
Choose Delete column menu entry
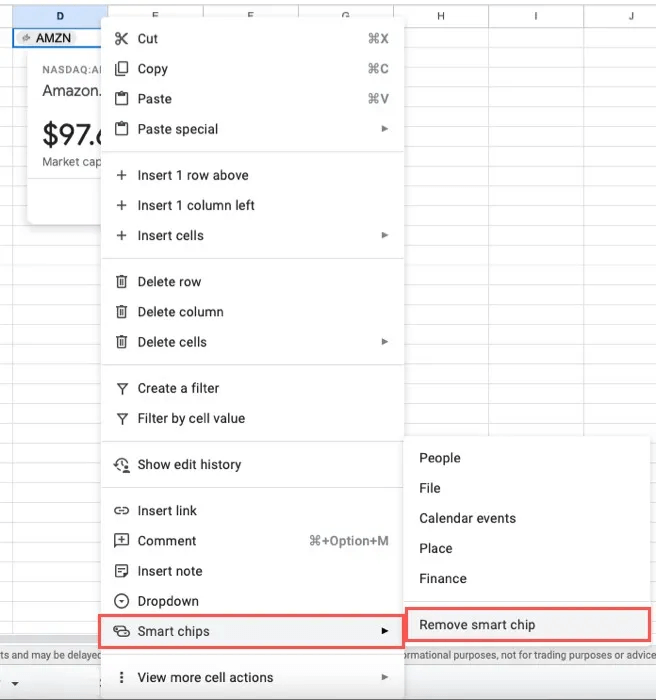point(252,312)
